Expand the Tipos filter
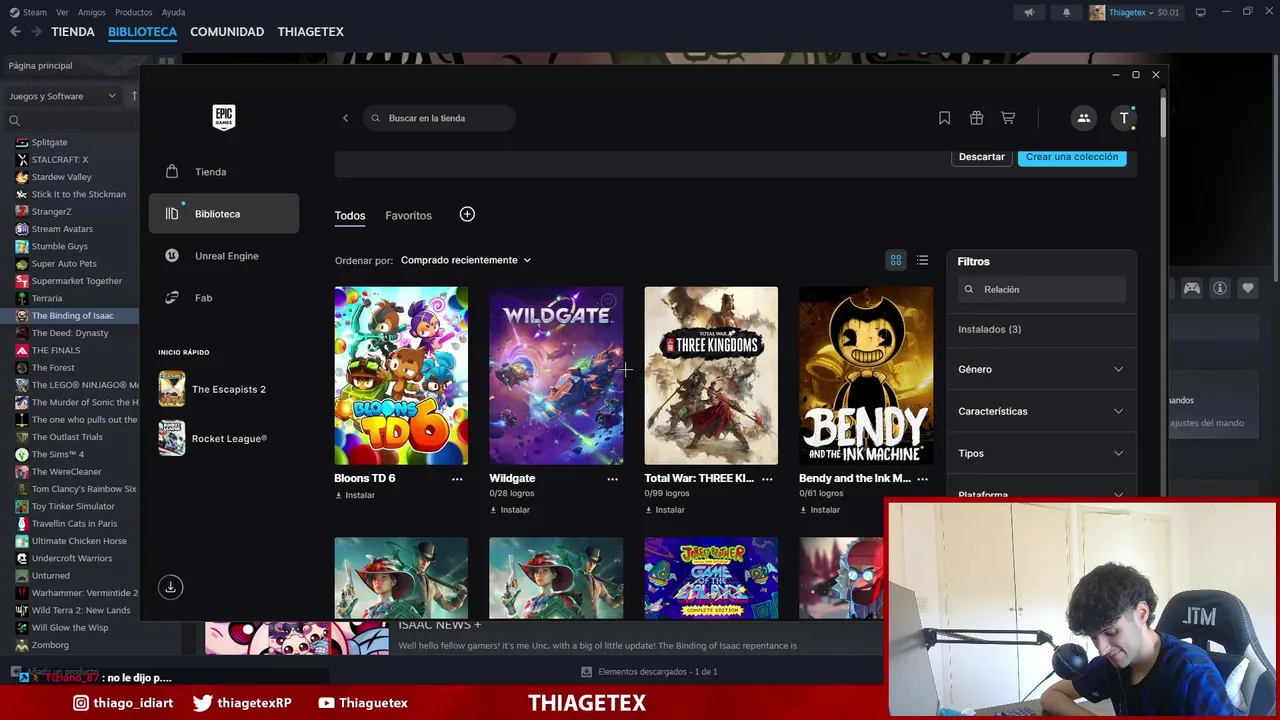 click(x=1041, y=453)
